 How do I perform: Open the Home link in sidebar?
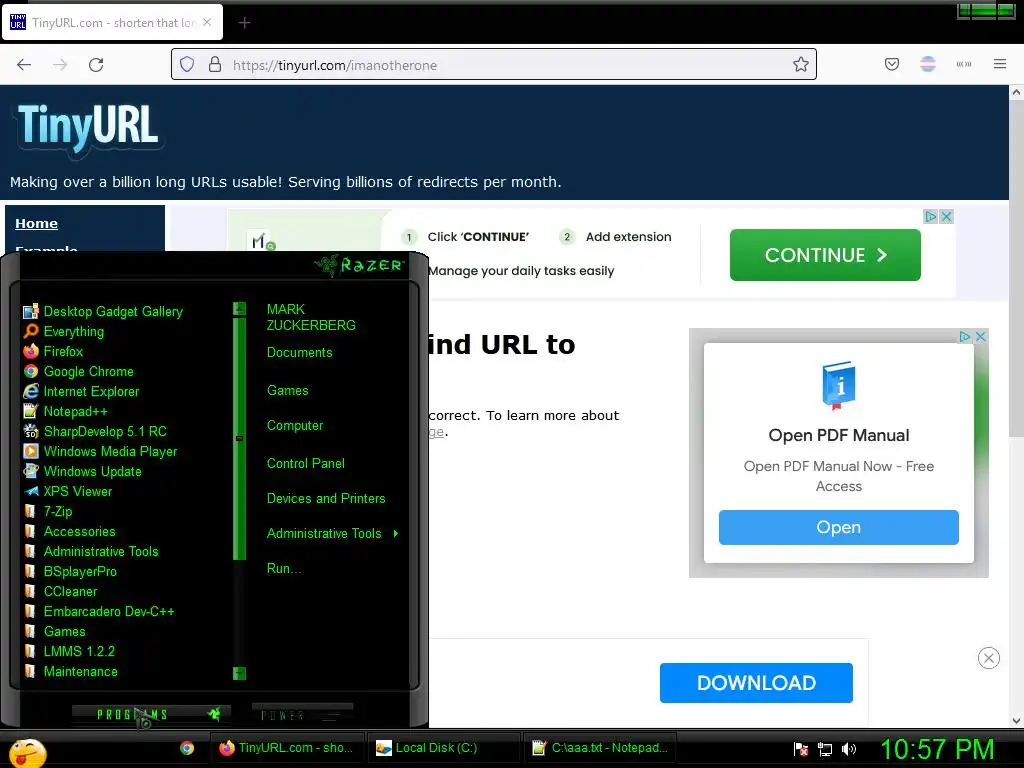(x=37, y=223)
